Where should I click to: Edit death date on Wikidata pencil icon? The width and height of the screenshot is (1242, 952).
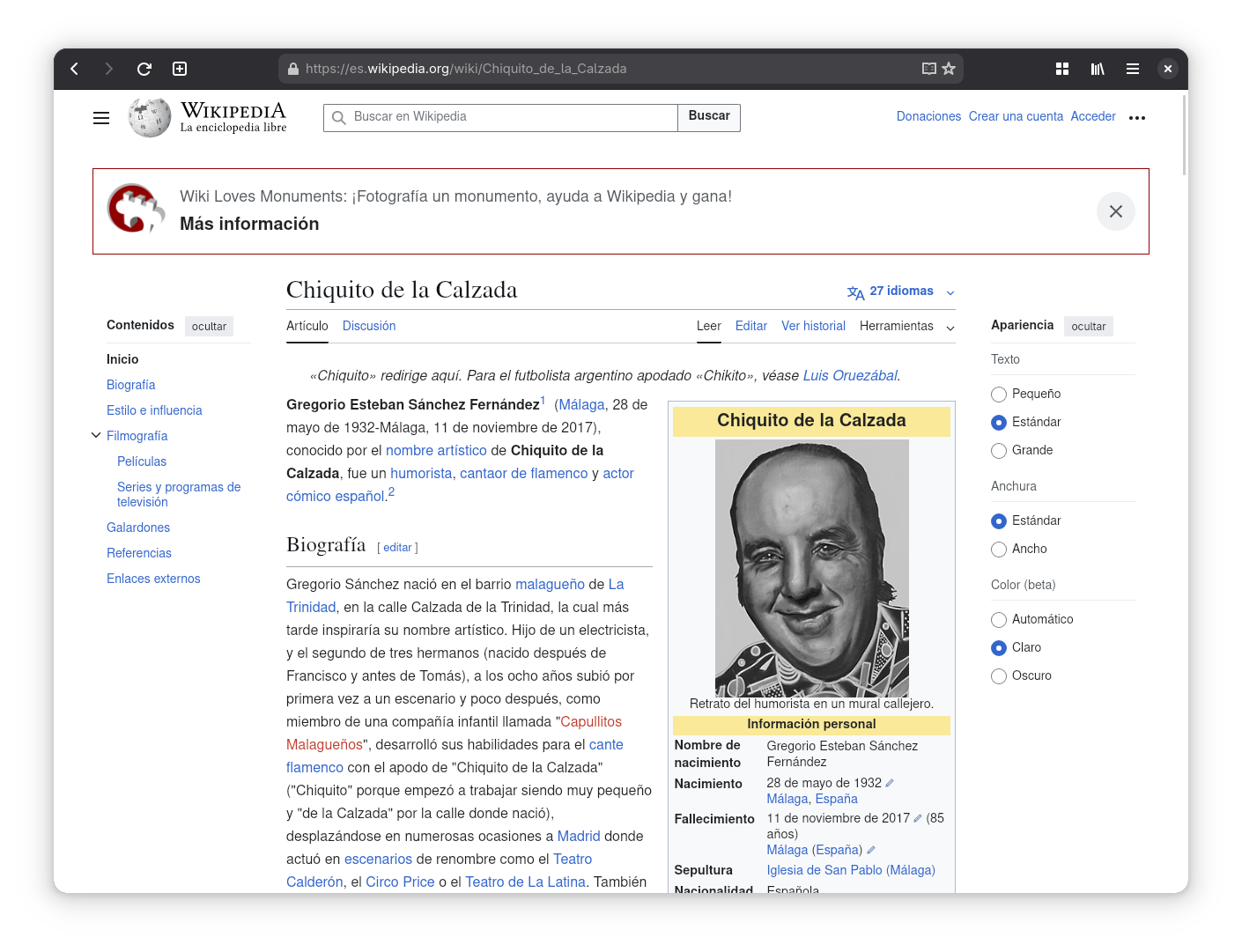[x=918, y=818]
